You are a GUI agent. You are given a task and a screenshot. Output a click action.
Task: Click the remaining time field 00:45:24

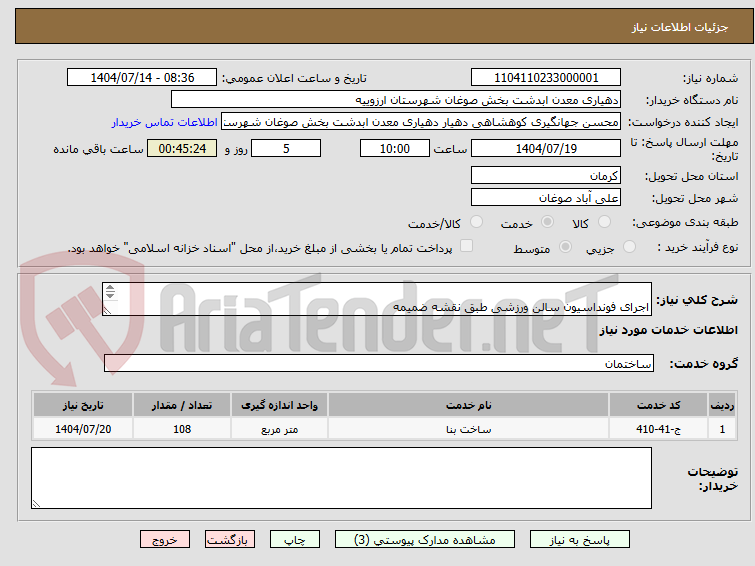click(x=182, y=148)
